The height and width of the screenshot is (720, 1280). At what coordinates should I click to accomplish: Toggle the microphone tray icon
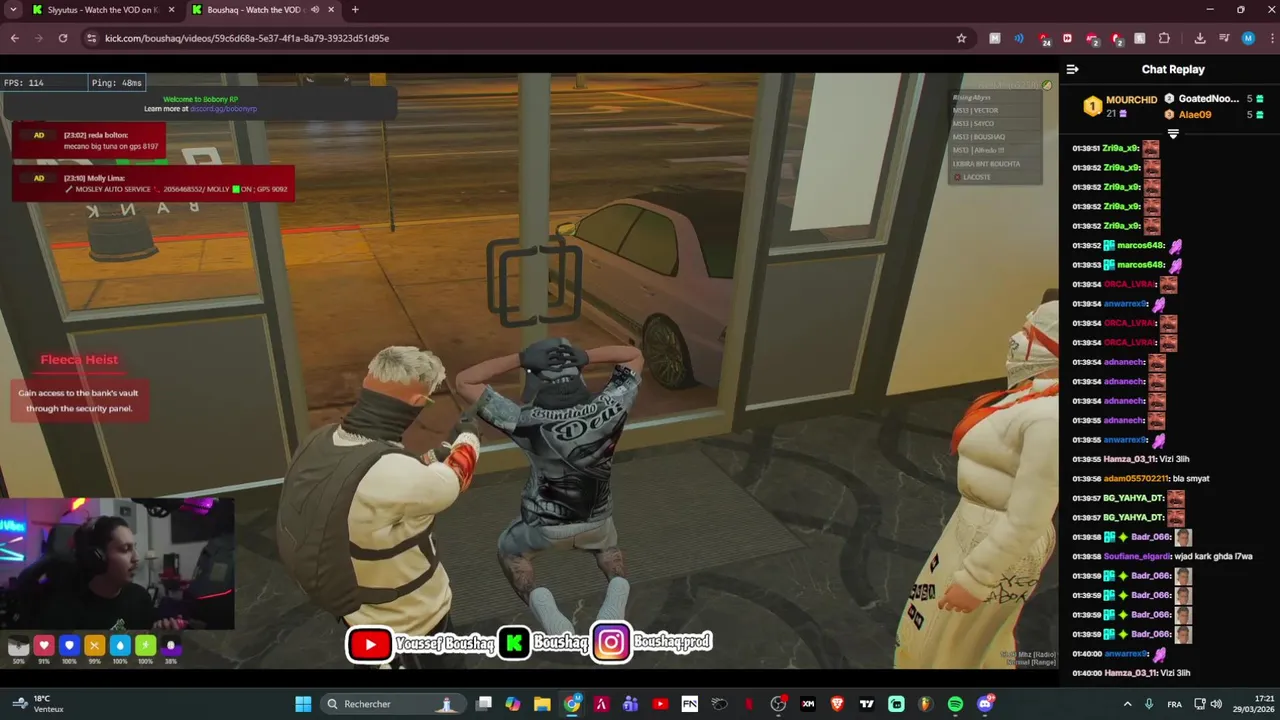point(1149,704)
